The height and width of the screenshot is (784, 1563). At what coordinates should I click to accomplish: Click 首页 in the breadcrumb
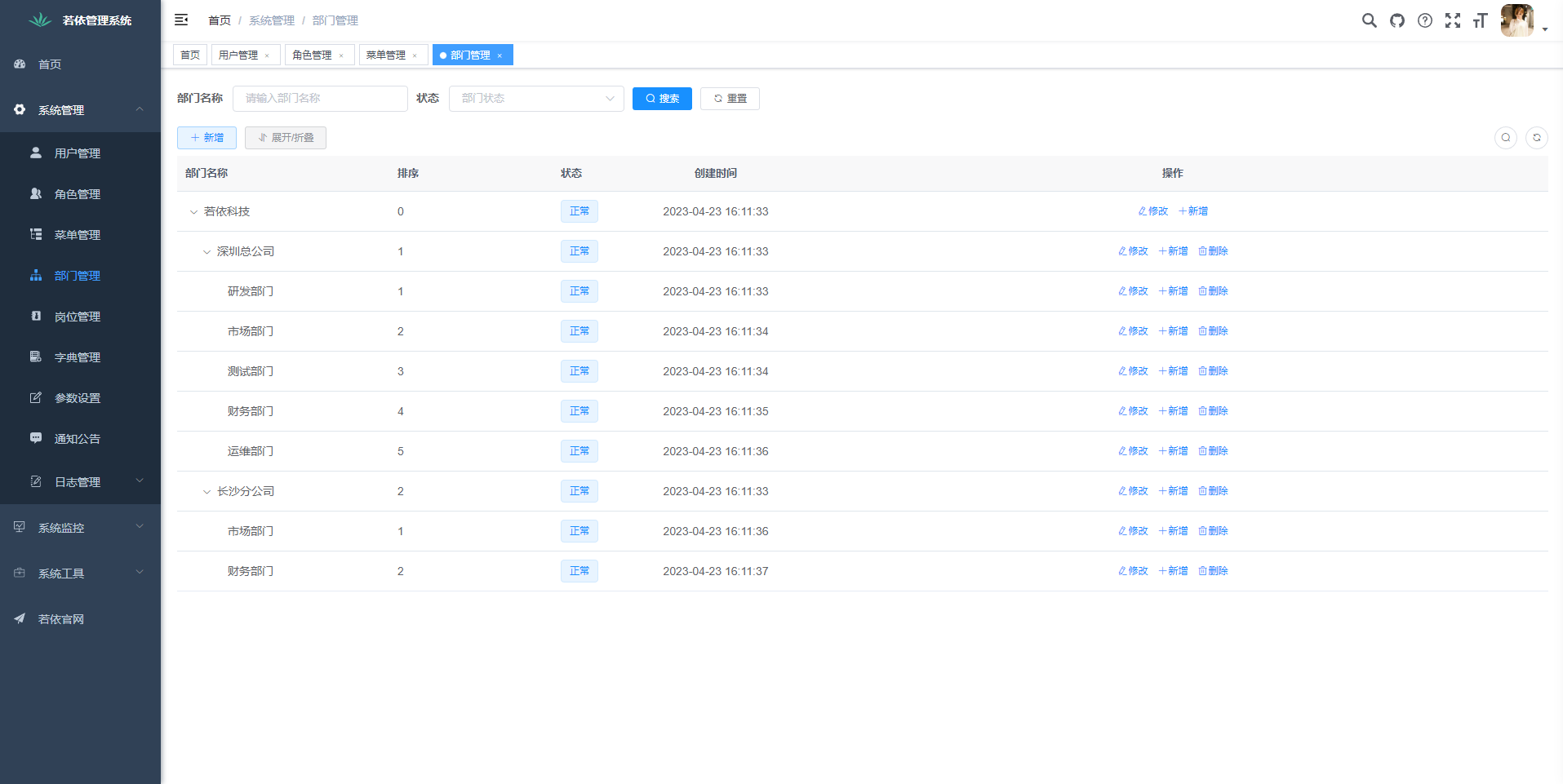pyautogui.click(x=220, y=20)
